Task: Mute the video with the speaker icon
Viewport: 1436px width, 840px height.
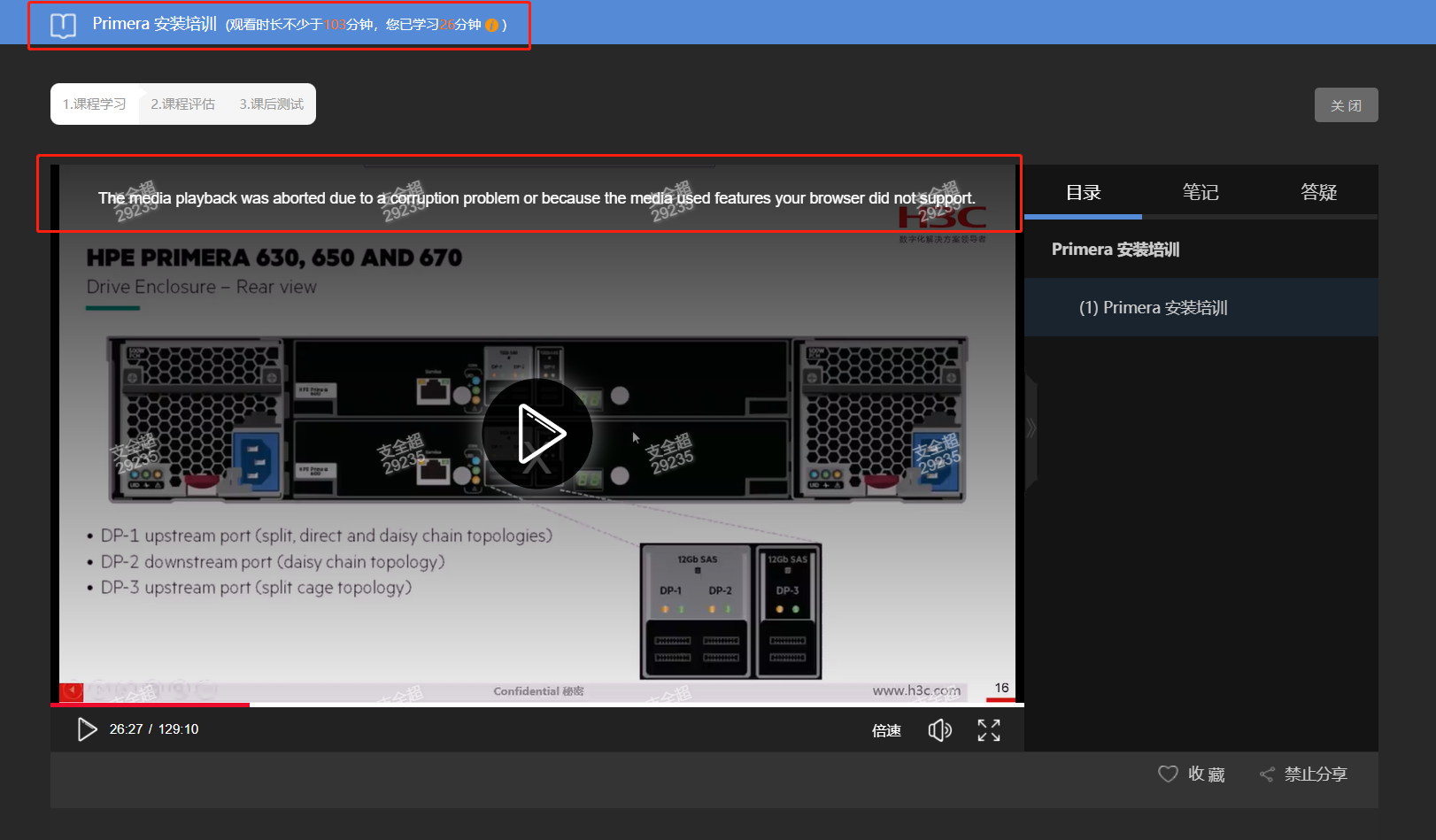Action: point(939,730)
